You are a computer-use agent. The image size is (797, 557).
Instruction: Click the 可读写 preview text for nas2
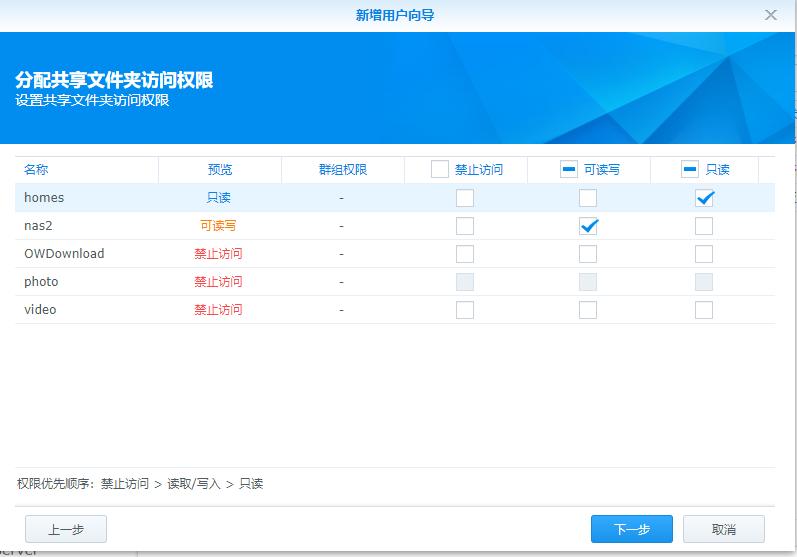(218, 226)
